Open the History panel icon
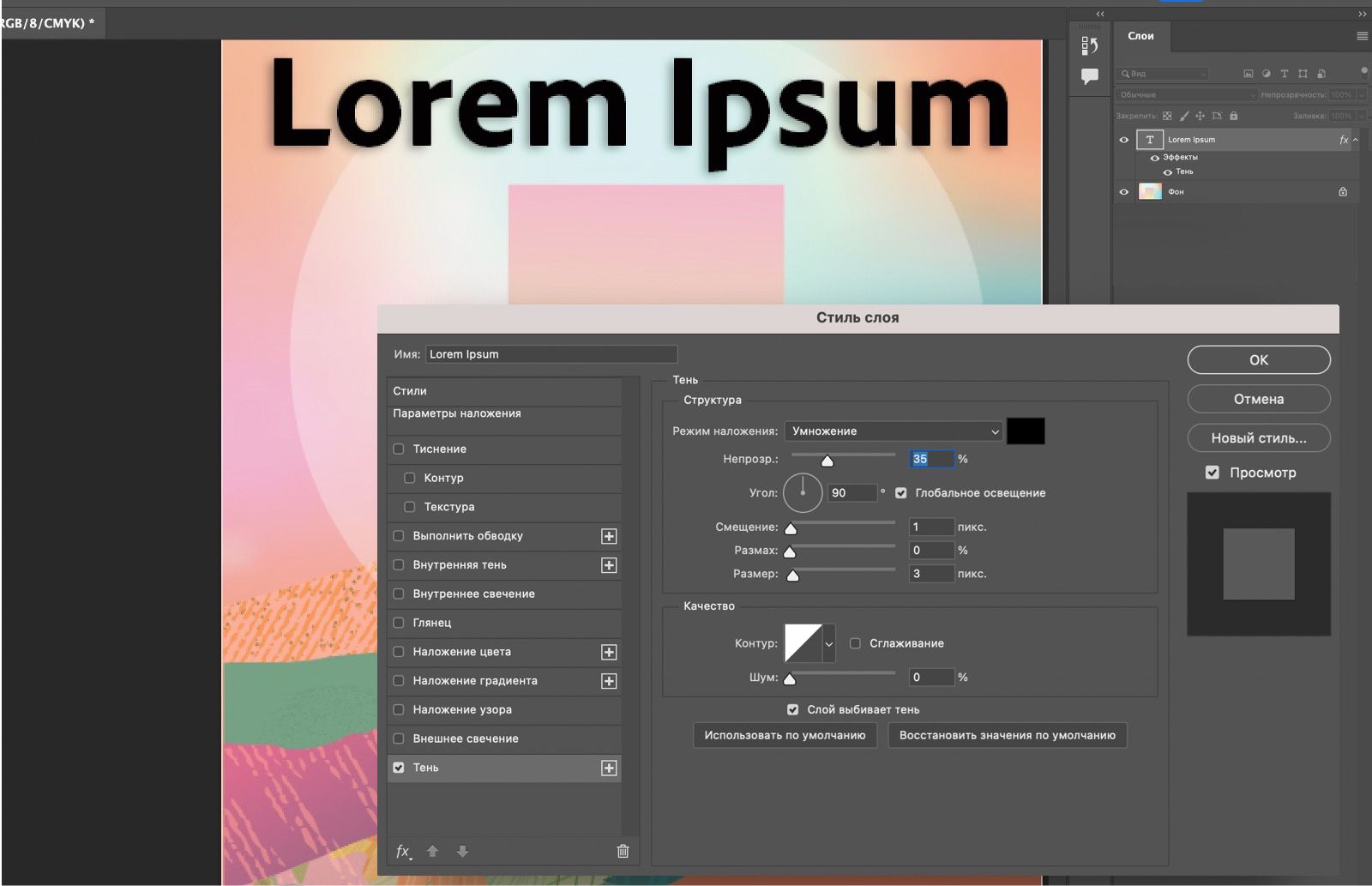 coord(1090,46)
